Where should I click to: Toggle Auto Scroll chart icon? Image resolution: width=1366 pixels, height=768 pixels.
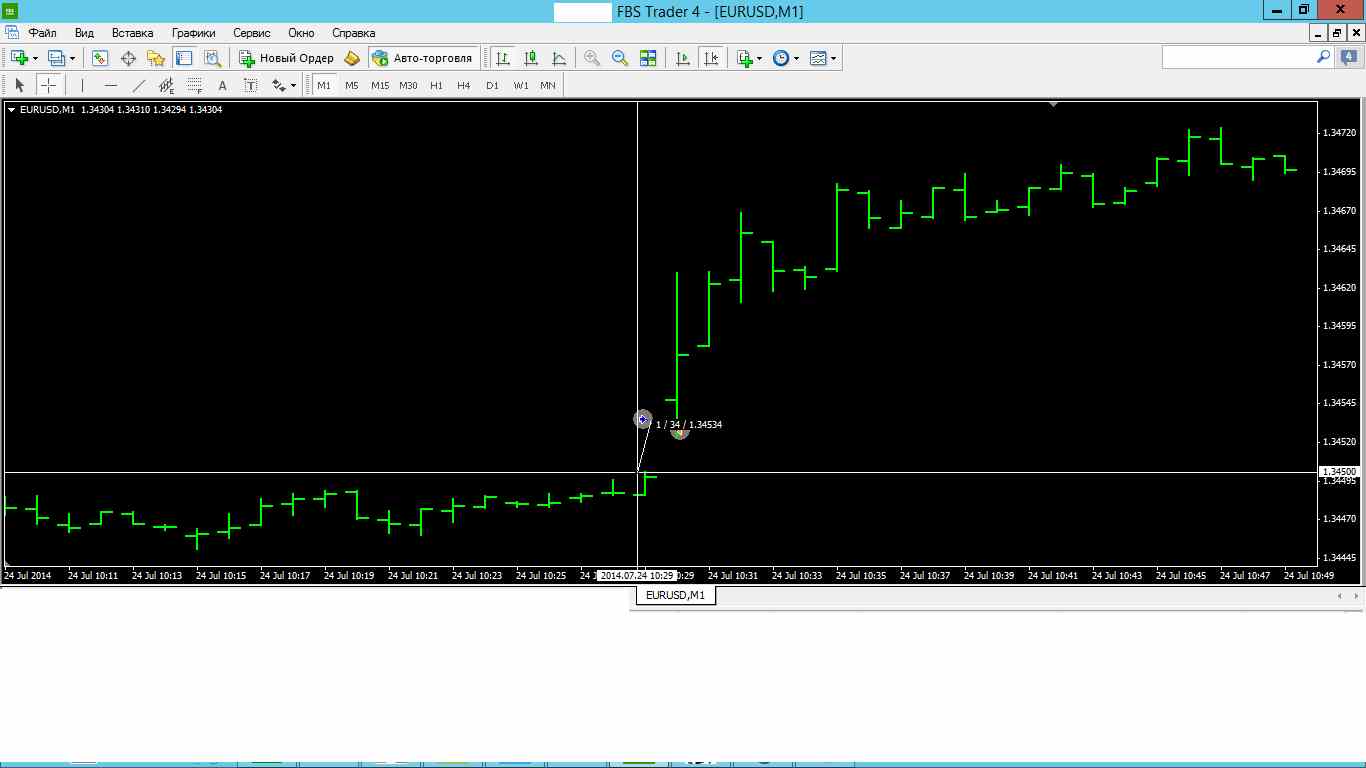(683, 58)
